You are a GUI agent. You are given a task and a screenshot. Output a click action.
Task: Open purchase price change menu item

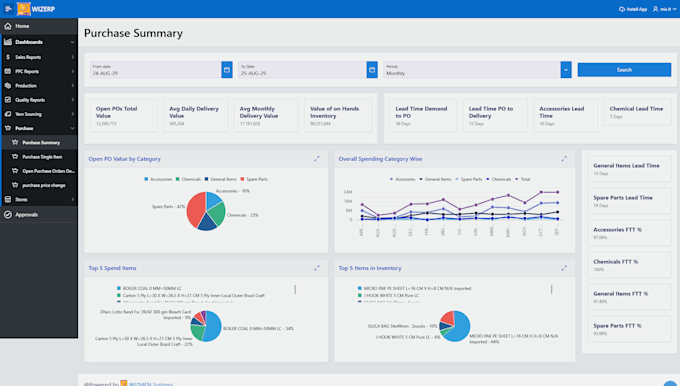40,185
